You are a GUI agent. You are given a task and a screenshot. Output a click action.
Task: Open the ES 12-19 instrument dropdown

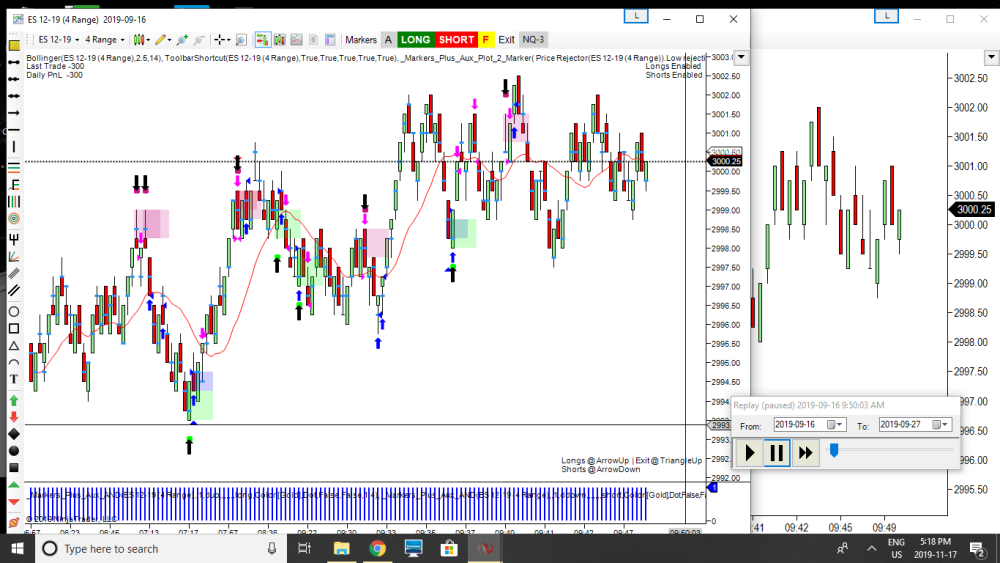coord(57,40)
